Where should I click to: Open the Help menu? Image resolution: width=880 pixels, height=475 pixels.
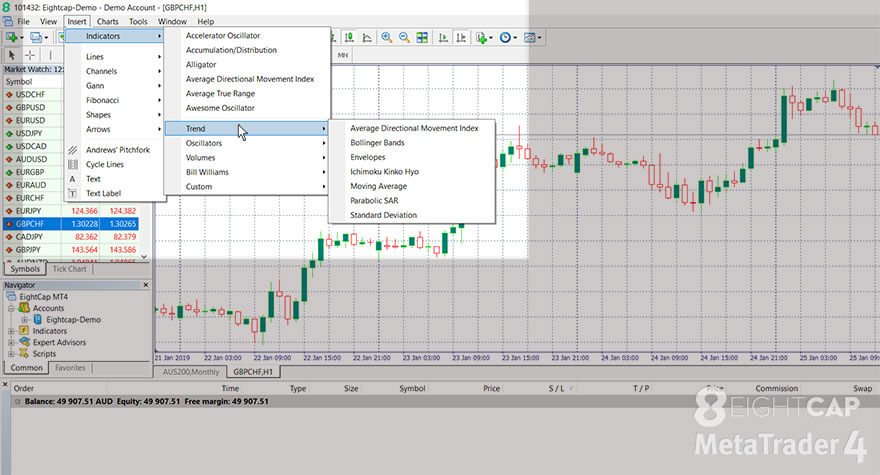click(x=205, y=21)
